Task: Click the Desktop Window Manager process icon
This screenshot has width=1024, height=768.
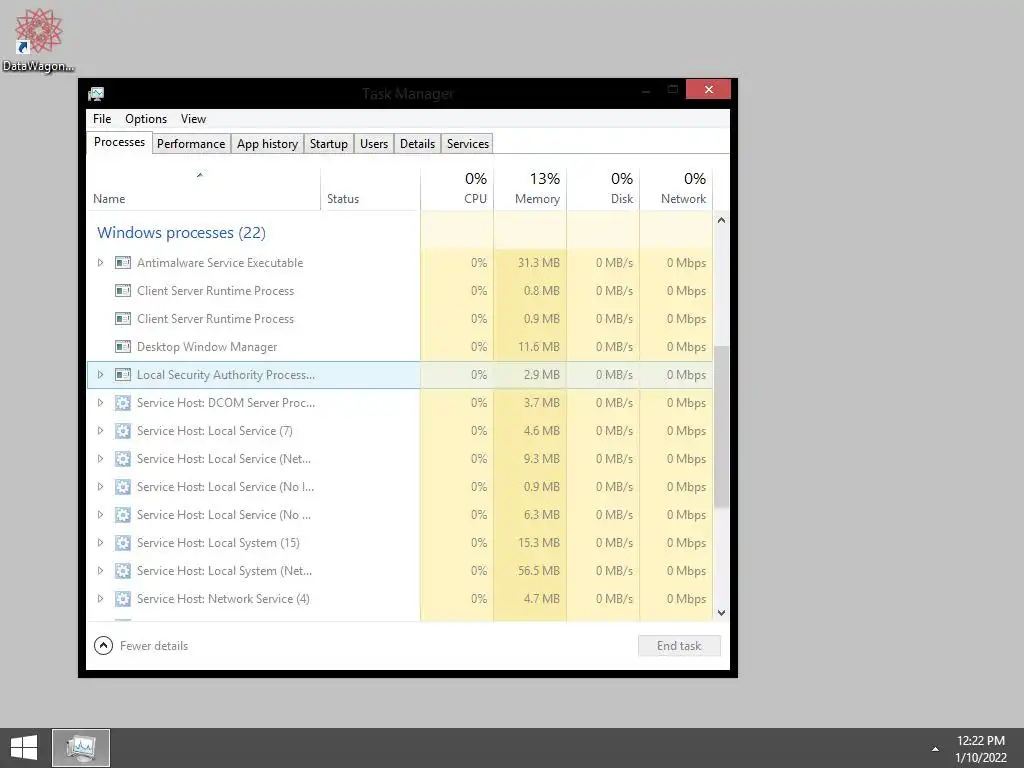Action: pyautogui.click(x=123, y=347)
